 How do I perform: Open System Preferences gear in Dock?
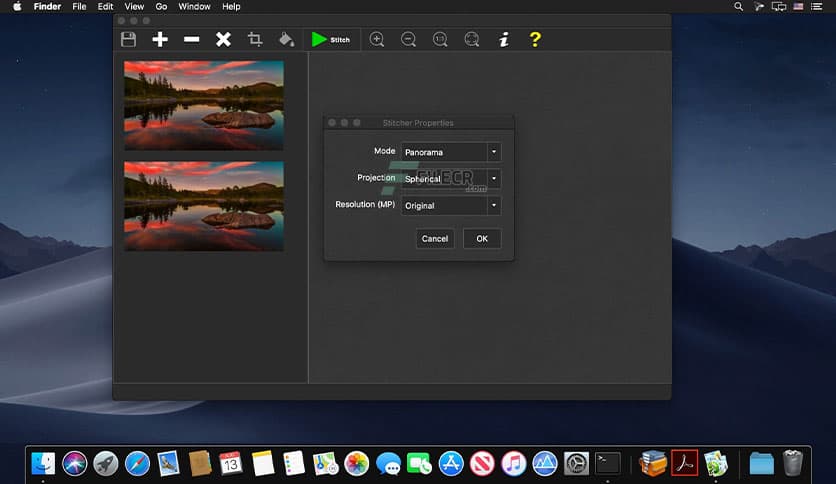(x=576, y=463)
